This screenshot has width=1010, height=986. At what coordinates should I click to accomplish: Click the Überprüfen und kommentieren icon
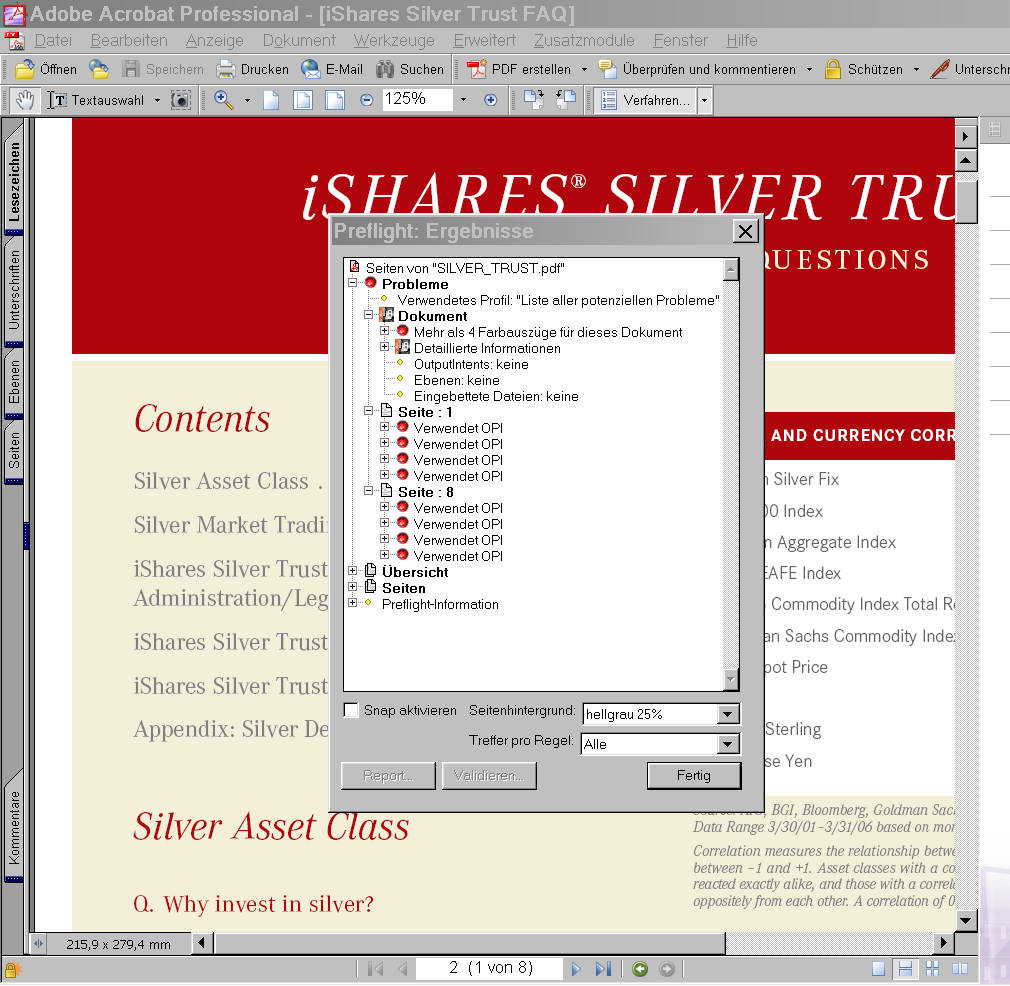[x=607, y=69]
